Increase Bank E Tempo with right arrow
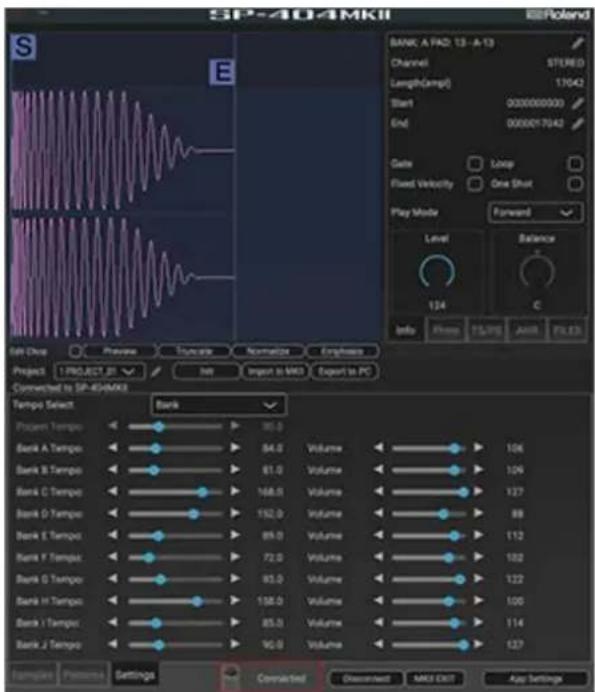595x692 pixels. click(235, 535)
